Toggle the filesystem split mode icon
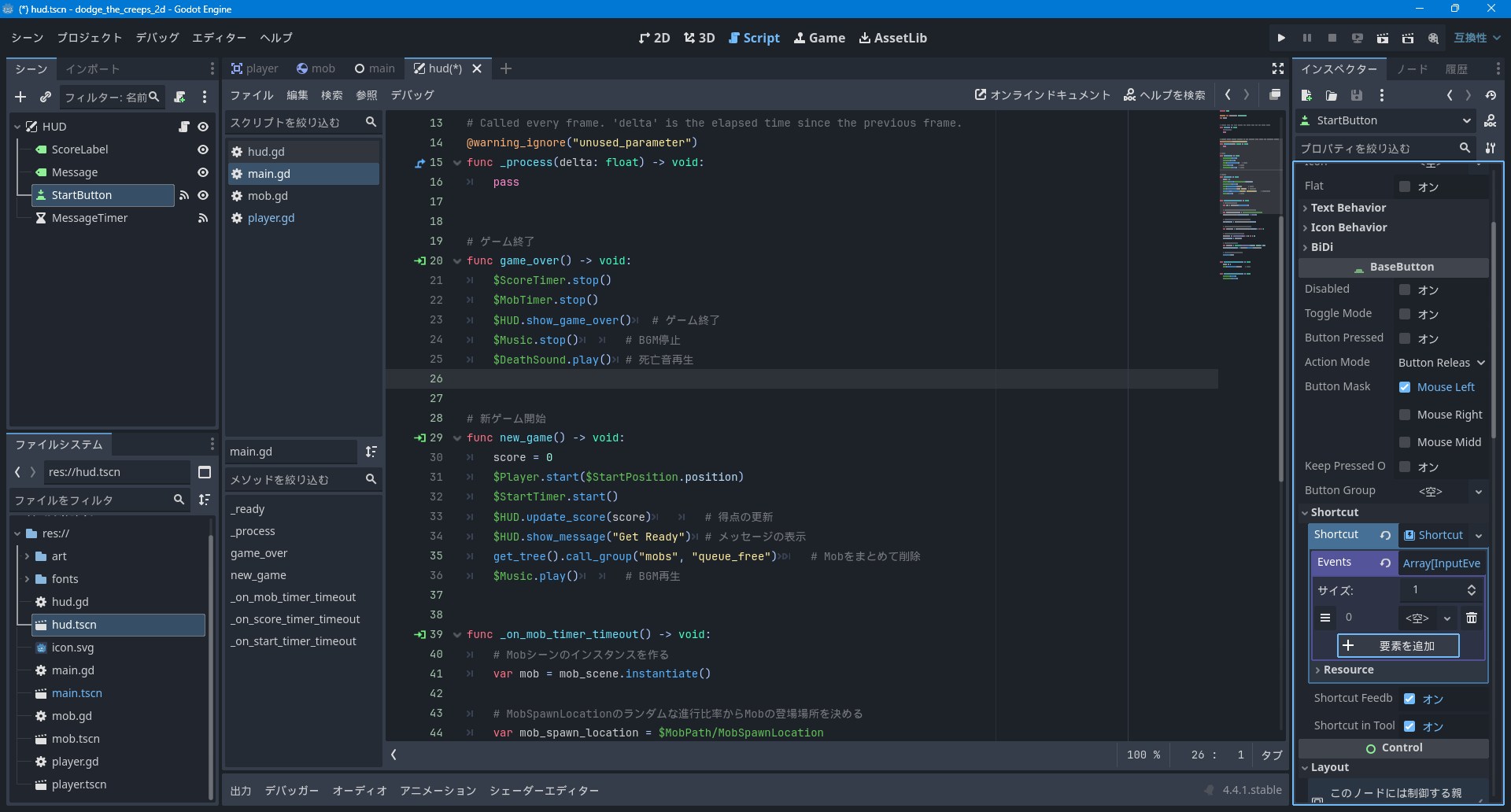This screenshot has height=812, width=1511. point(205,472)
